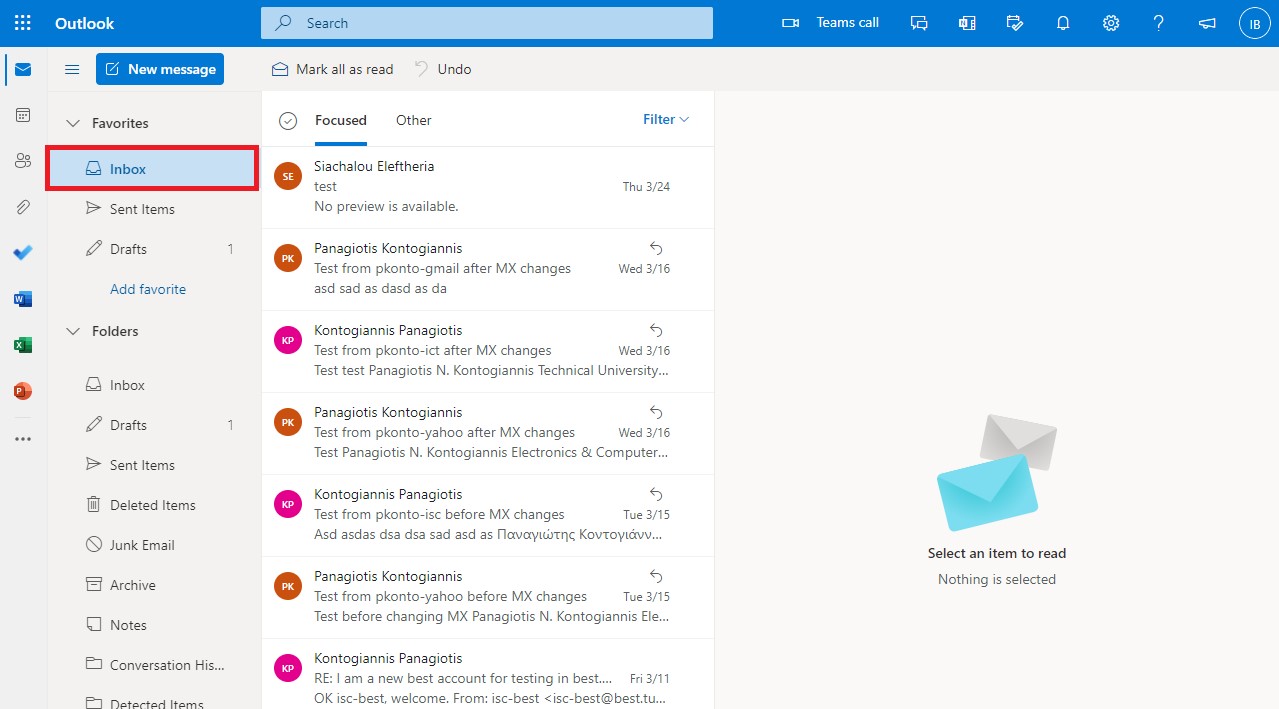Screen dimensions: 1279x709
Task: Collapse the Favorites section
Action: [73, 123]
